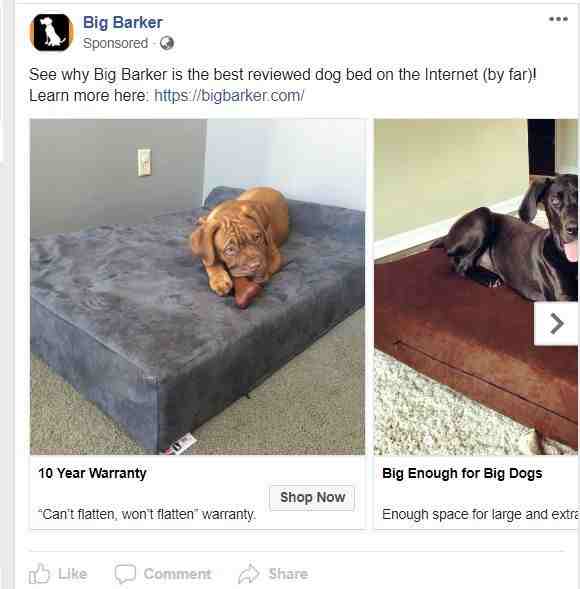
Task: Click the Big Enough for Big Dogs headline
Action: pos(462,473)
